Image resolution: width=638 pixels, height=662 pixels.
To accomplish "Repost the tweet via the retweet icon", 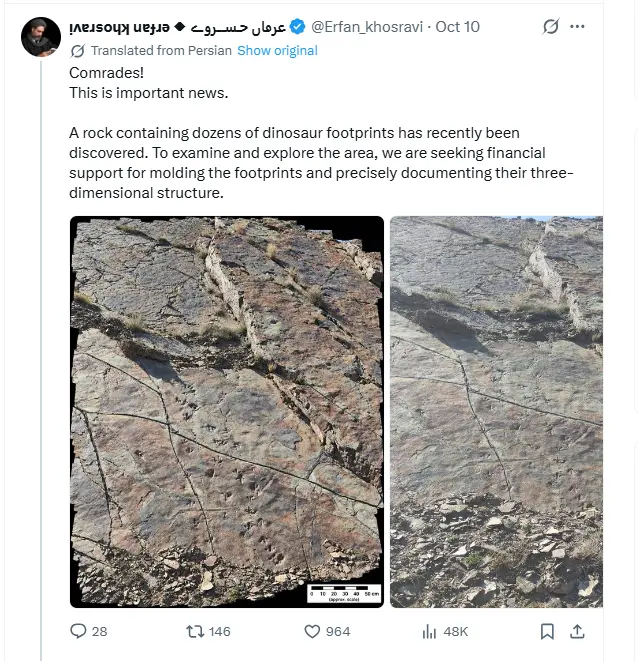I will coord(195,631).
